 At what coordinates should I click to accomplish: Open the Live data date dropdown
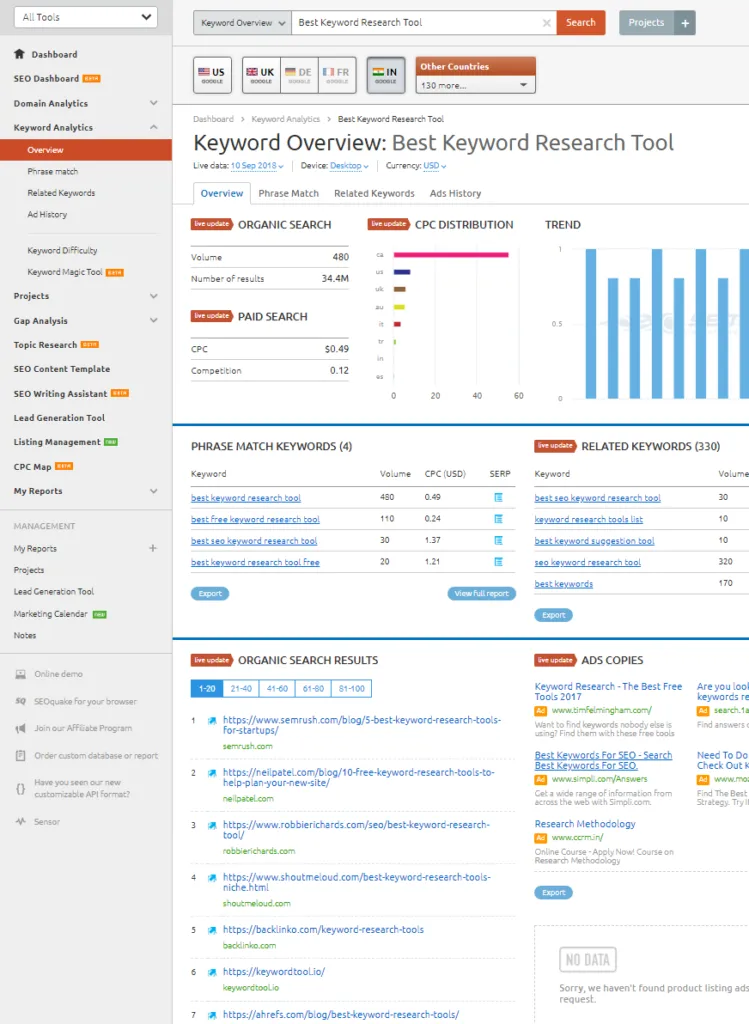pos(257,166)
